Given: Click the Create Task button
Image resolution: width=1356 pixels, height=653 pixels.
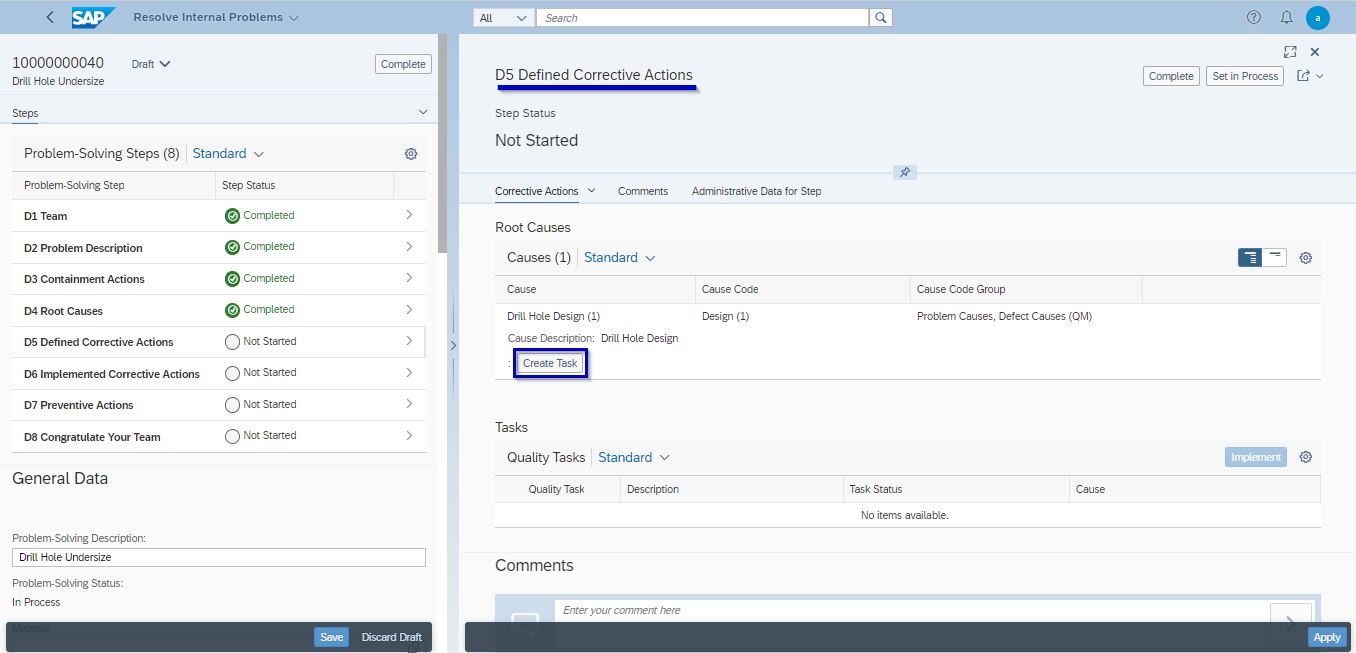Looking at the screenshot, I should (x=550, y=363).
